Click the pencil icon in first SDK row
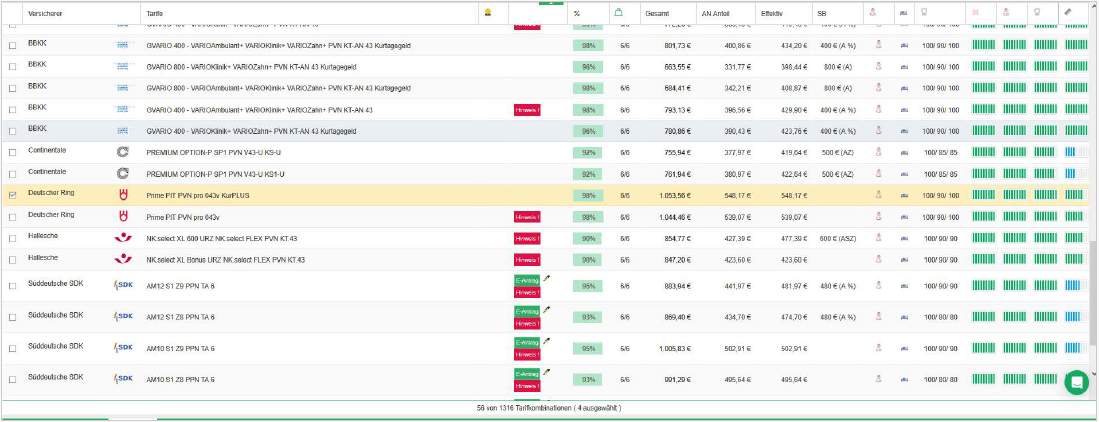 (546, 283)
